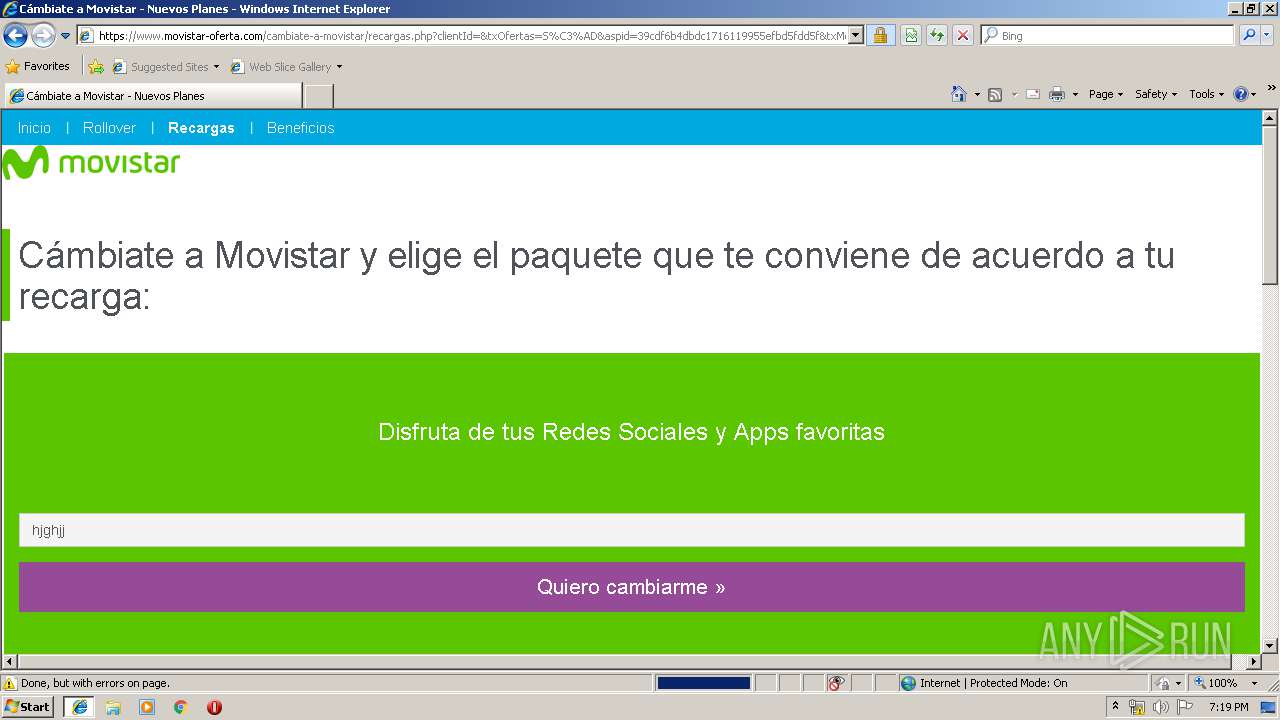The width and height of the screenshot is (1280, 720).
Task: Click the 7:19 PM clock
Action: tap(1228, 707)
